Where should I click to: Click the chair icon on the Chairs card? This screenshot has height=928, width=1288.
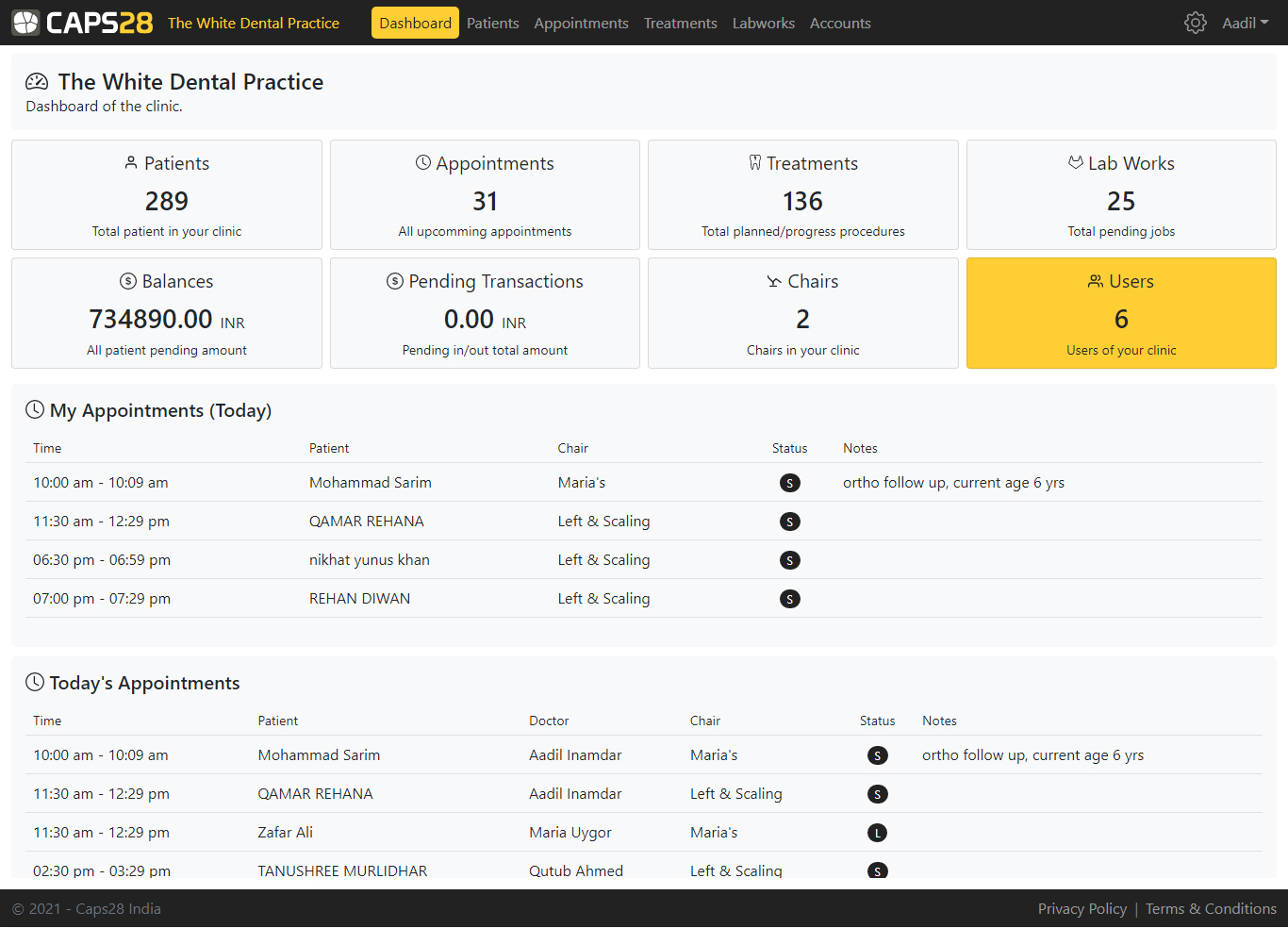tap(773, 280)
